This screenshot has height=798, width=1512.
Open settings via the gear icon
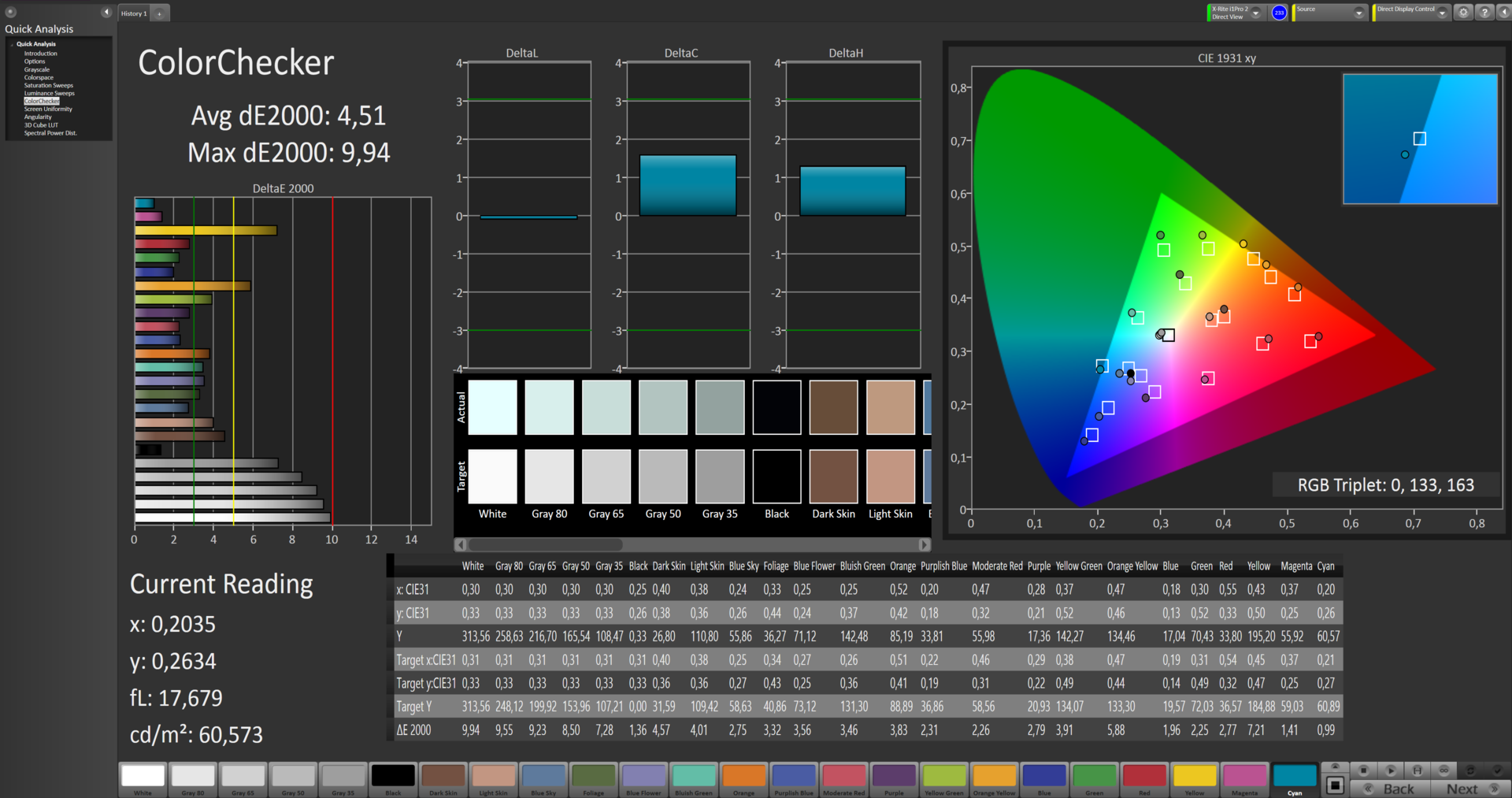1463,12
